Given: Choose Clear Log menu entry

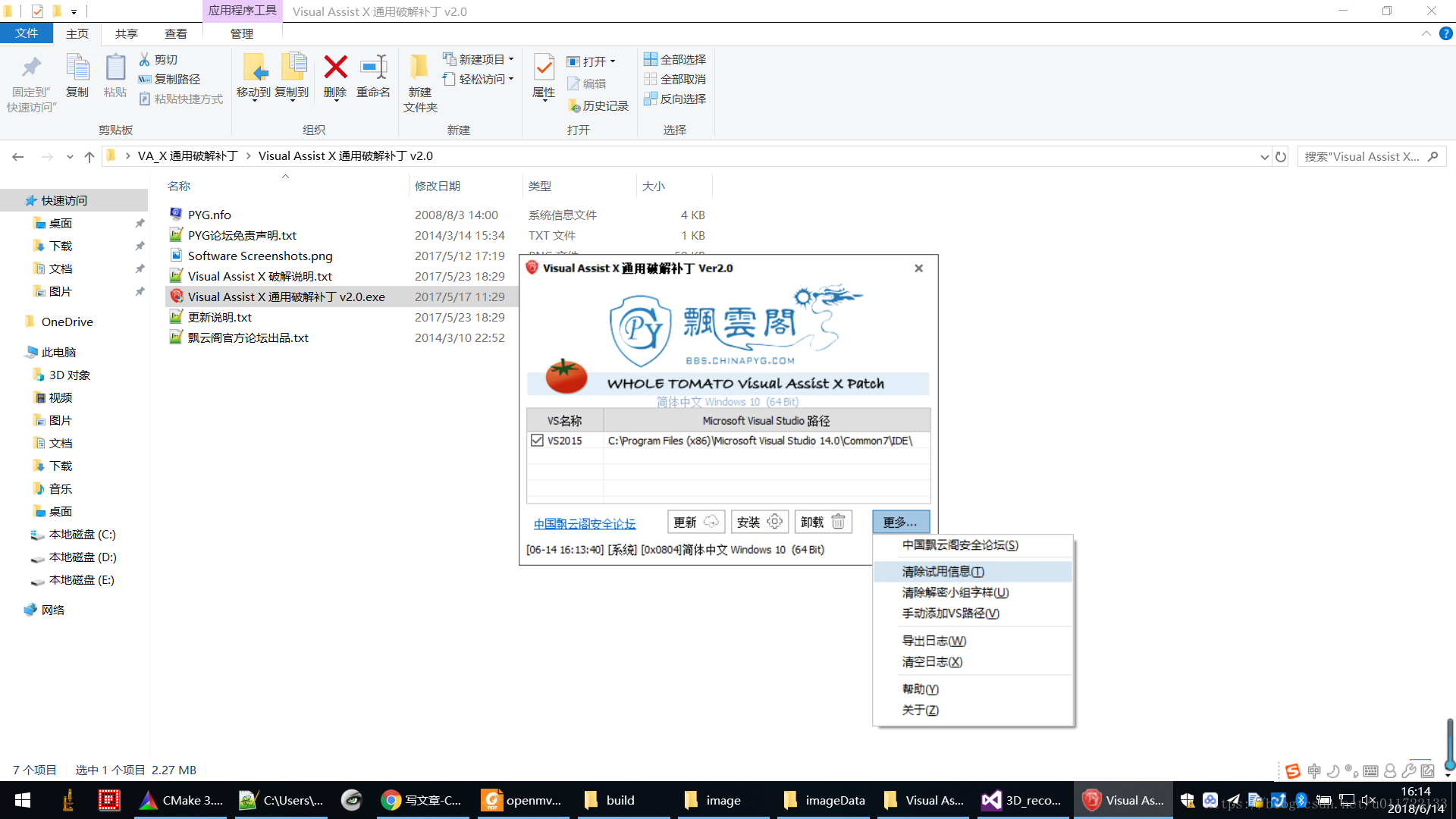Looking at the screenshot, I should pos(973,661).
